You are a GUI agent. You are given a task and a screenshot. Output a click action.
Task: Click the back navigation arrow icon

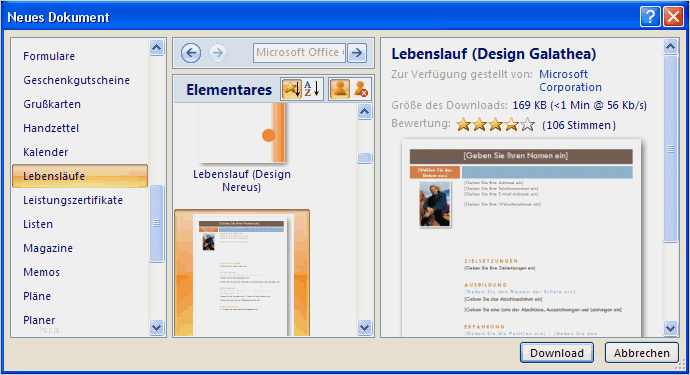click(191, 53)
